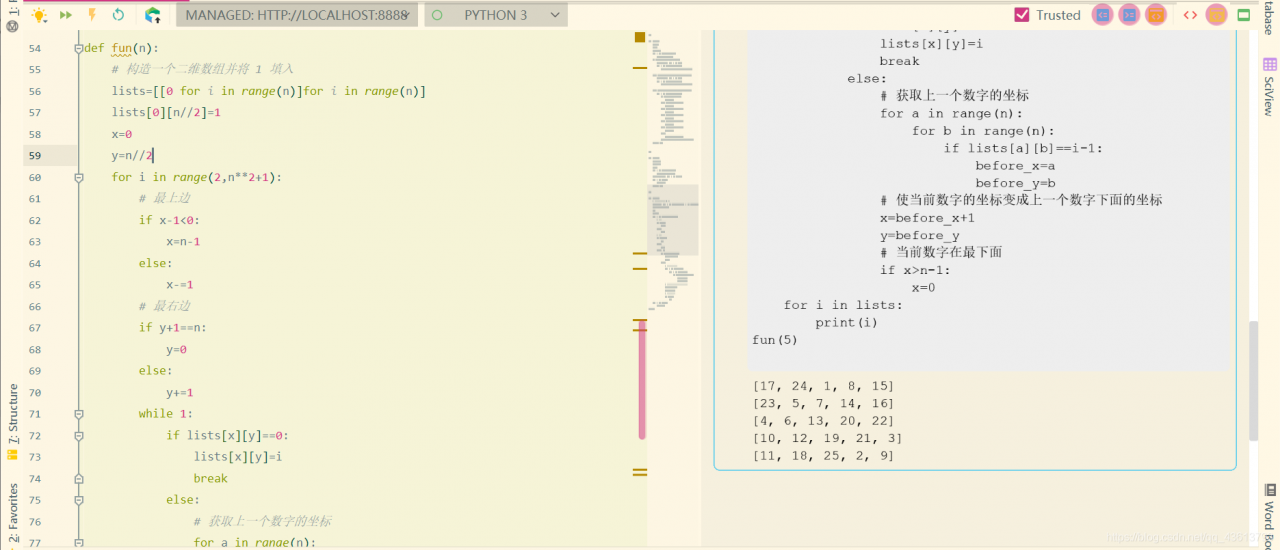Open the Structure tool window tab

click(13, 413)
